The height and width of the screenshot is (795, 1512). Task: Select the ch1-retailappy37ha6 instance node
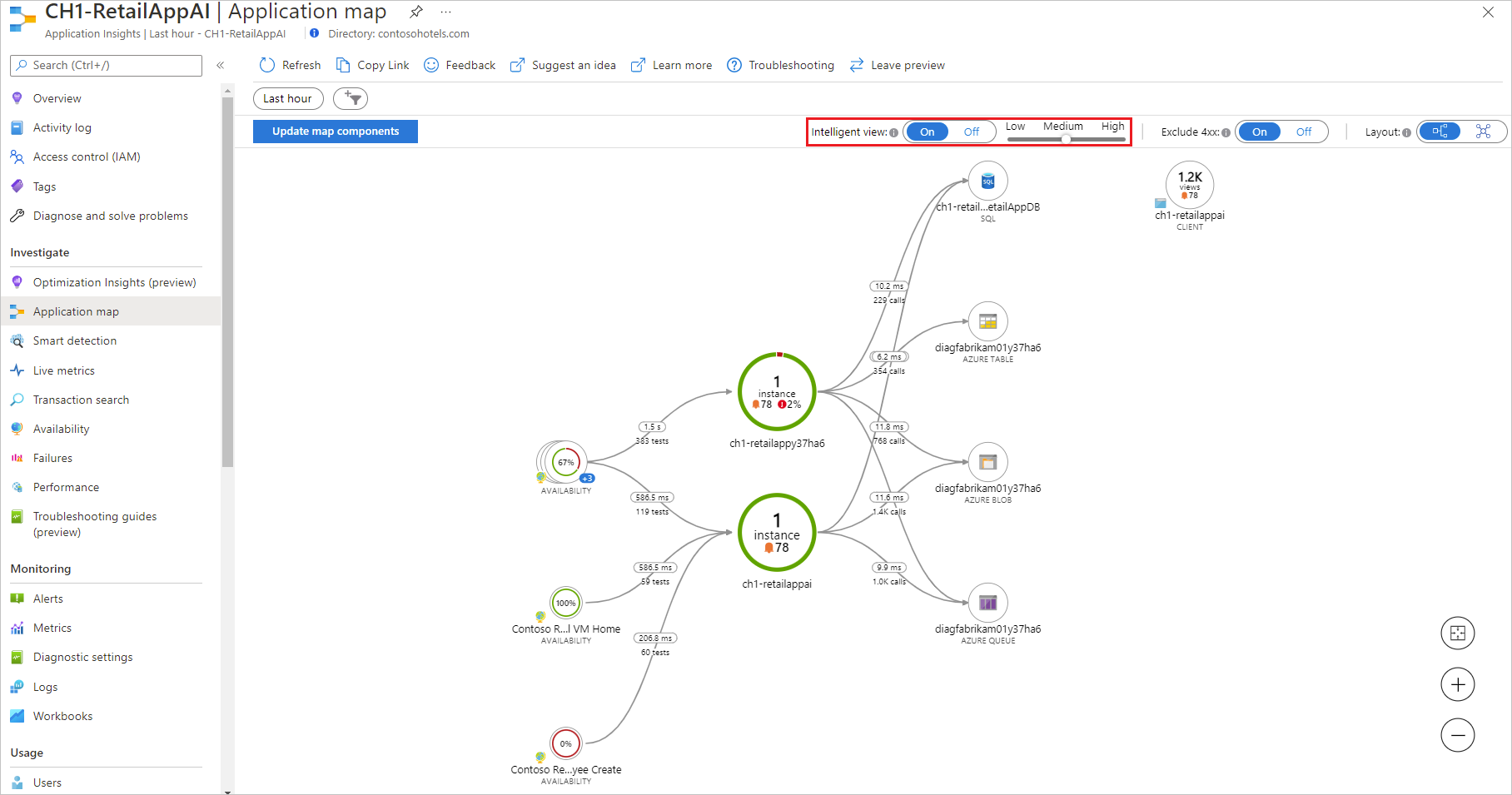pos(777,392)
